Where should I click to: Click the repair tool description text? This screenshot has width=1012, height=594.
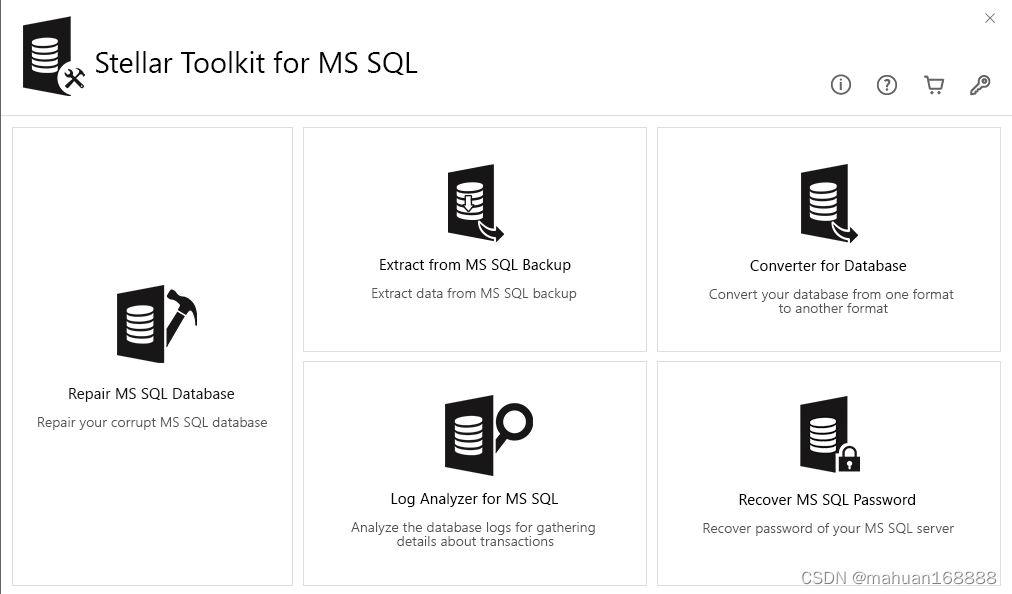coord(151,422)
